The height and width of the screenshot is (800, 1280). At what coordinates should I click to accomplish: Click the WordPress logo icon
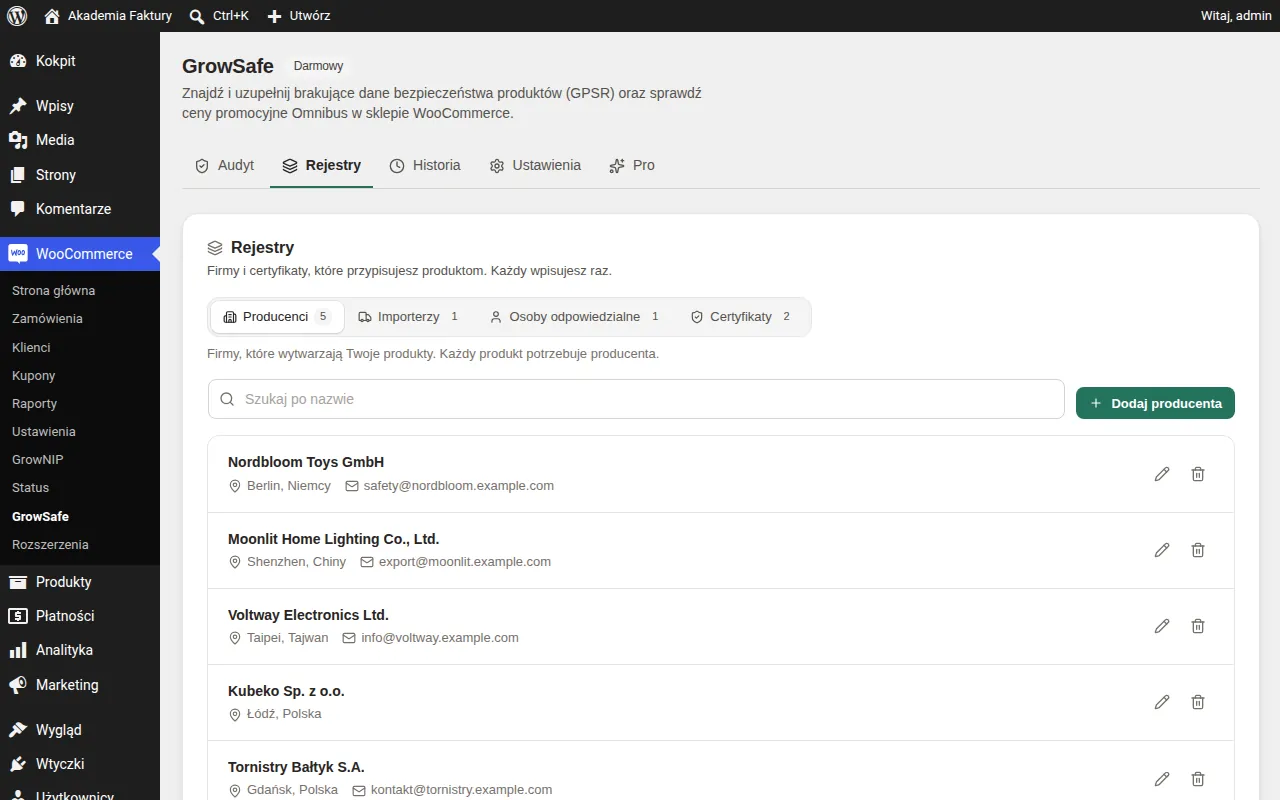pyautogui.click(x=17, y=16)
